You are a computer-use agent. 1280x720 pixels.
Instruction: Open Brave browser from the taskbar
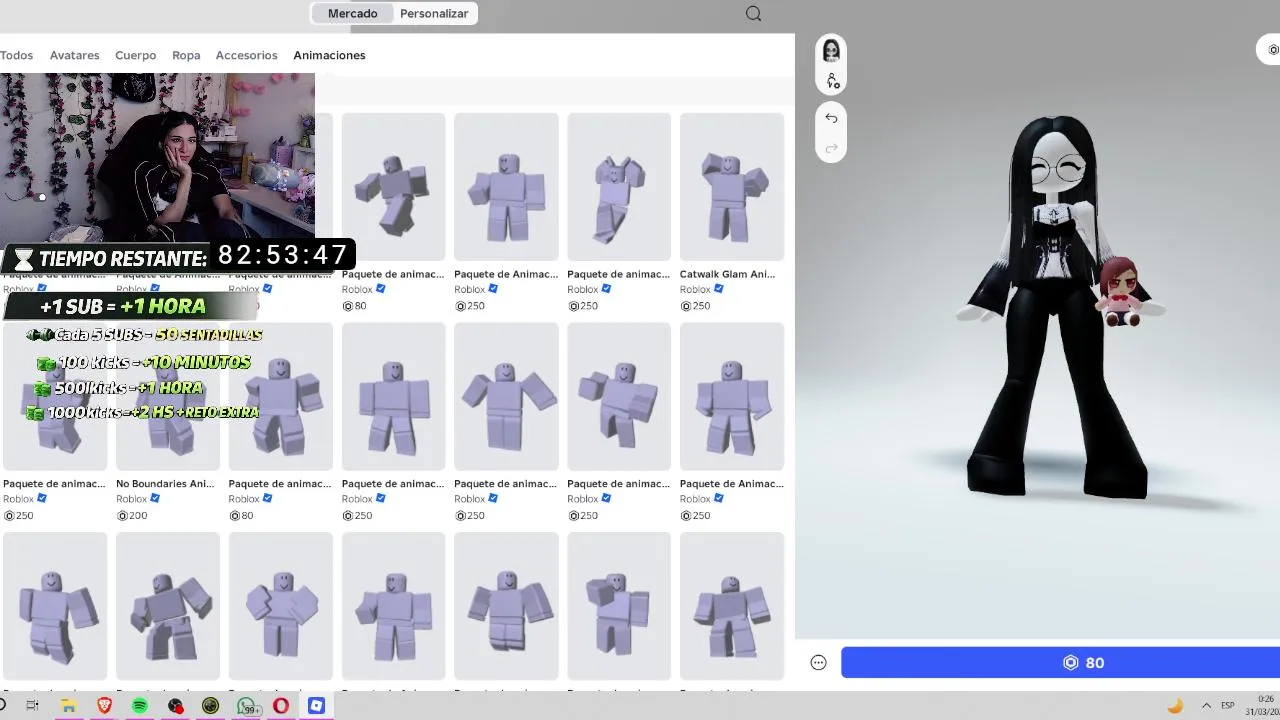[x=105, y=705]
